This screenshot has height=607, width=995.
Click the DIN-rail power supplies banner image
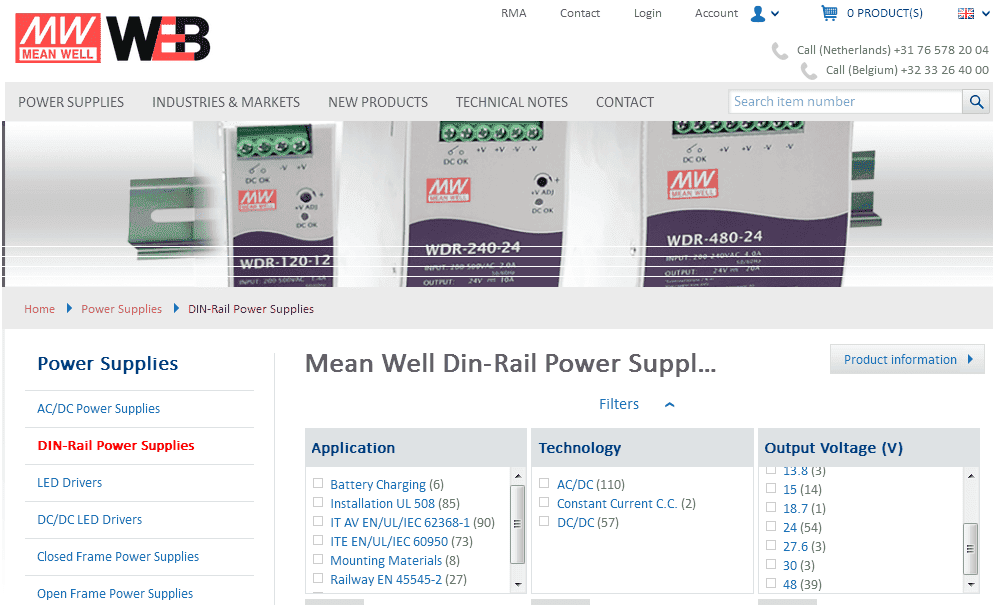tap(498, 204)
